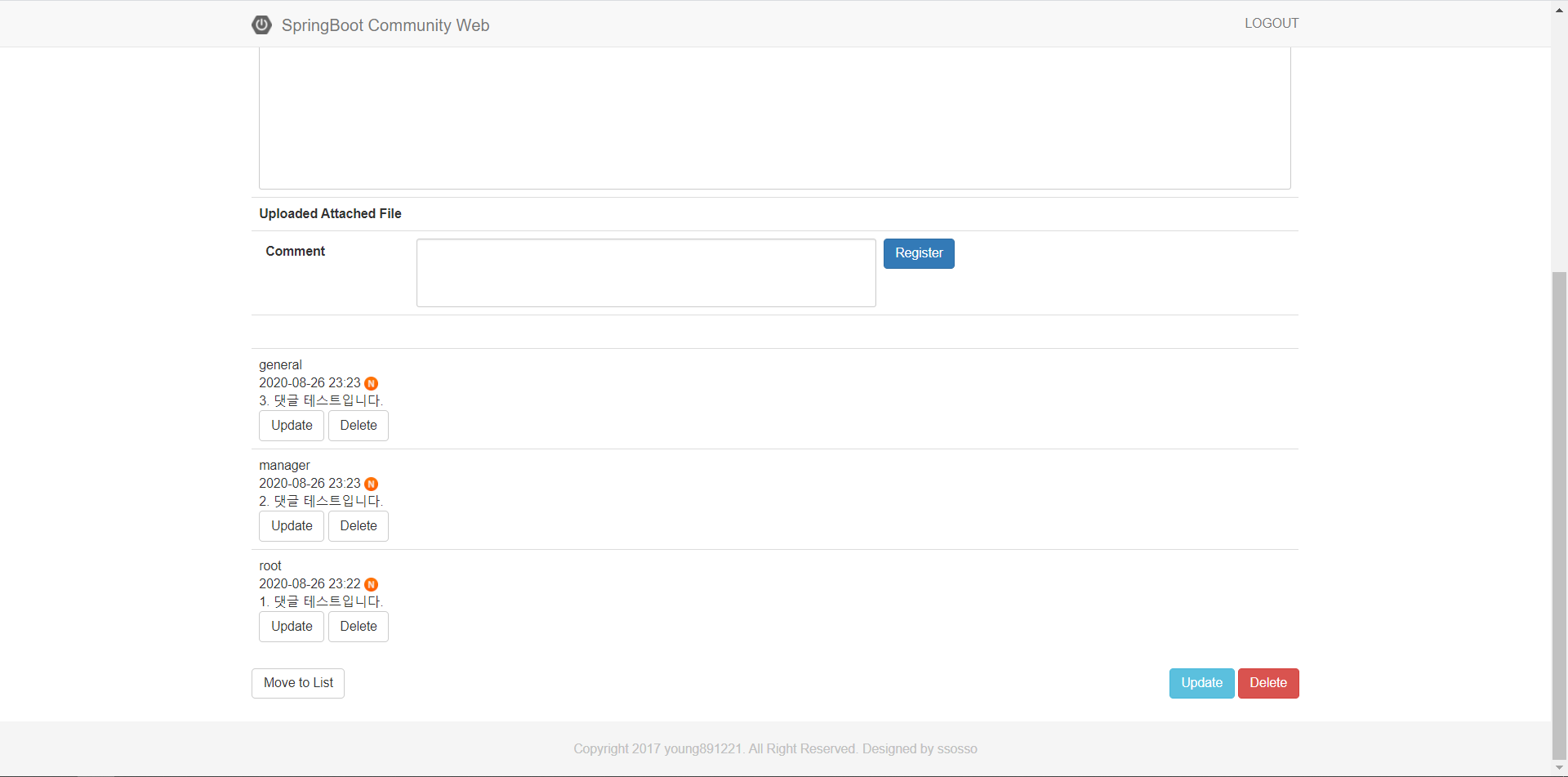
Task: Click the SpringBoot power logo icon
Action: pyautogui.click(x=261, y=25)
